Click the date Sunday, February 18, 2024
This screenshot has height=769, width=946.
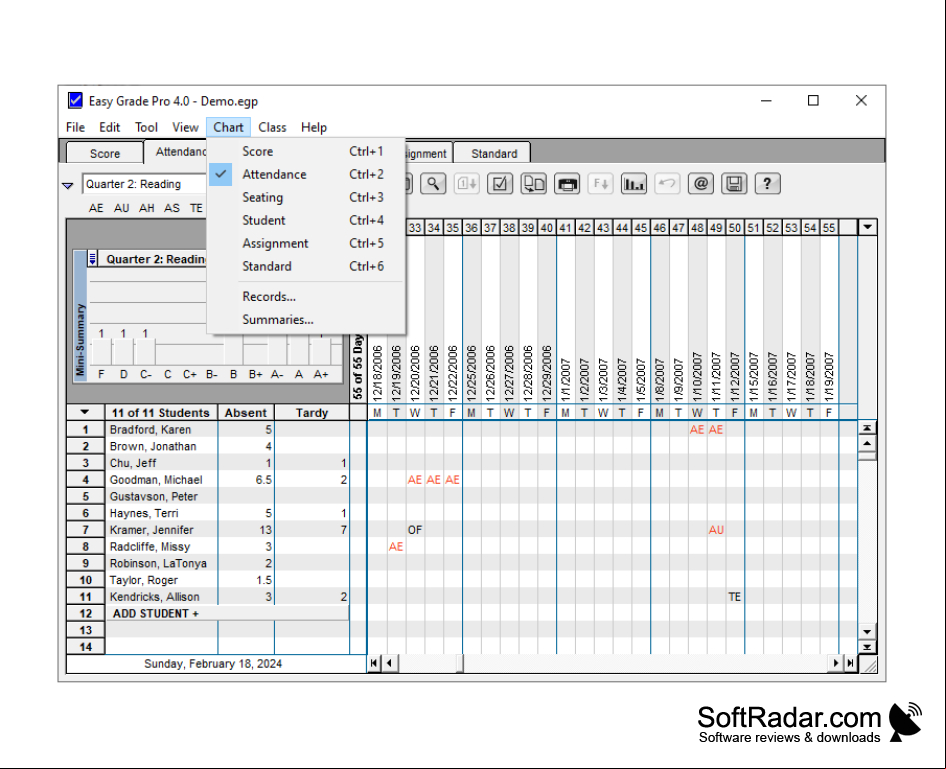(x=213, y=663)
